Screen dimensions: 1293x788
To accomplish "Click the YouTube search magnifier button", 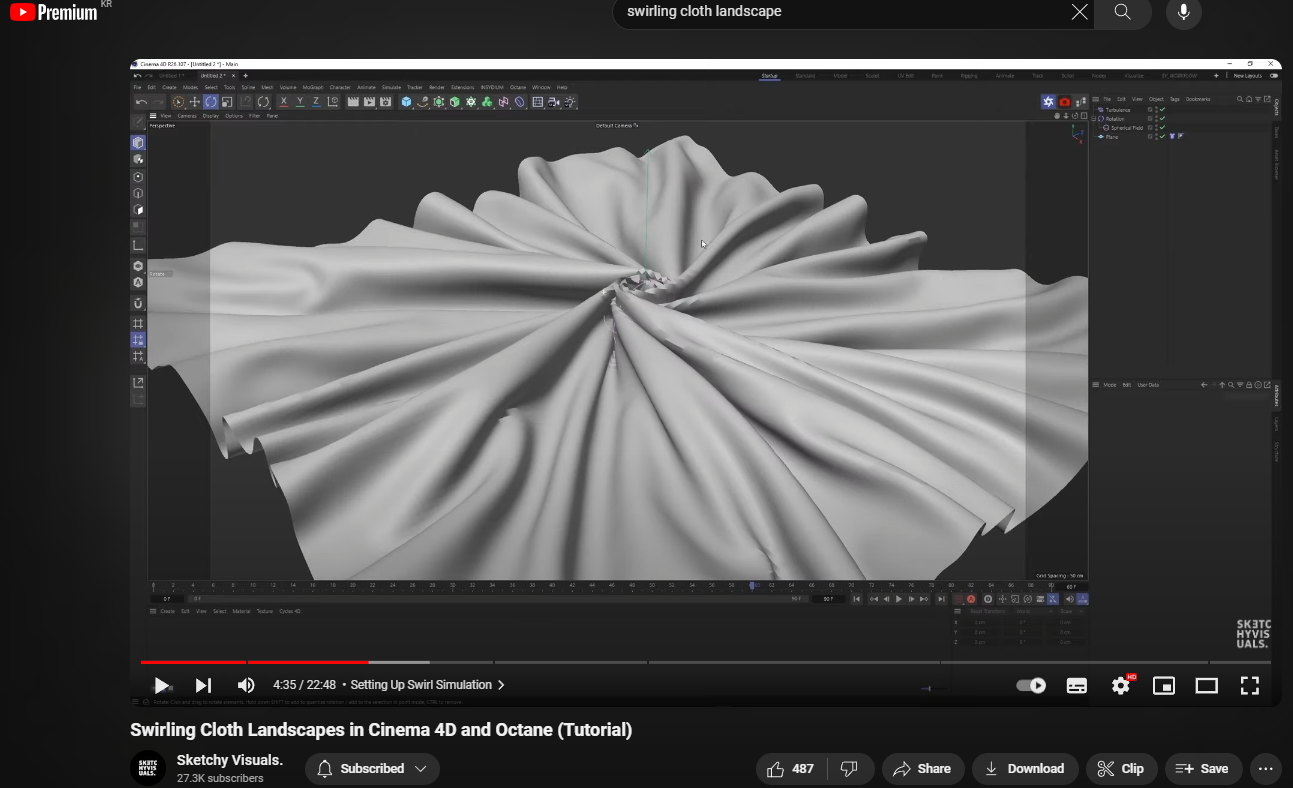I will [x=1122, y=12].
